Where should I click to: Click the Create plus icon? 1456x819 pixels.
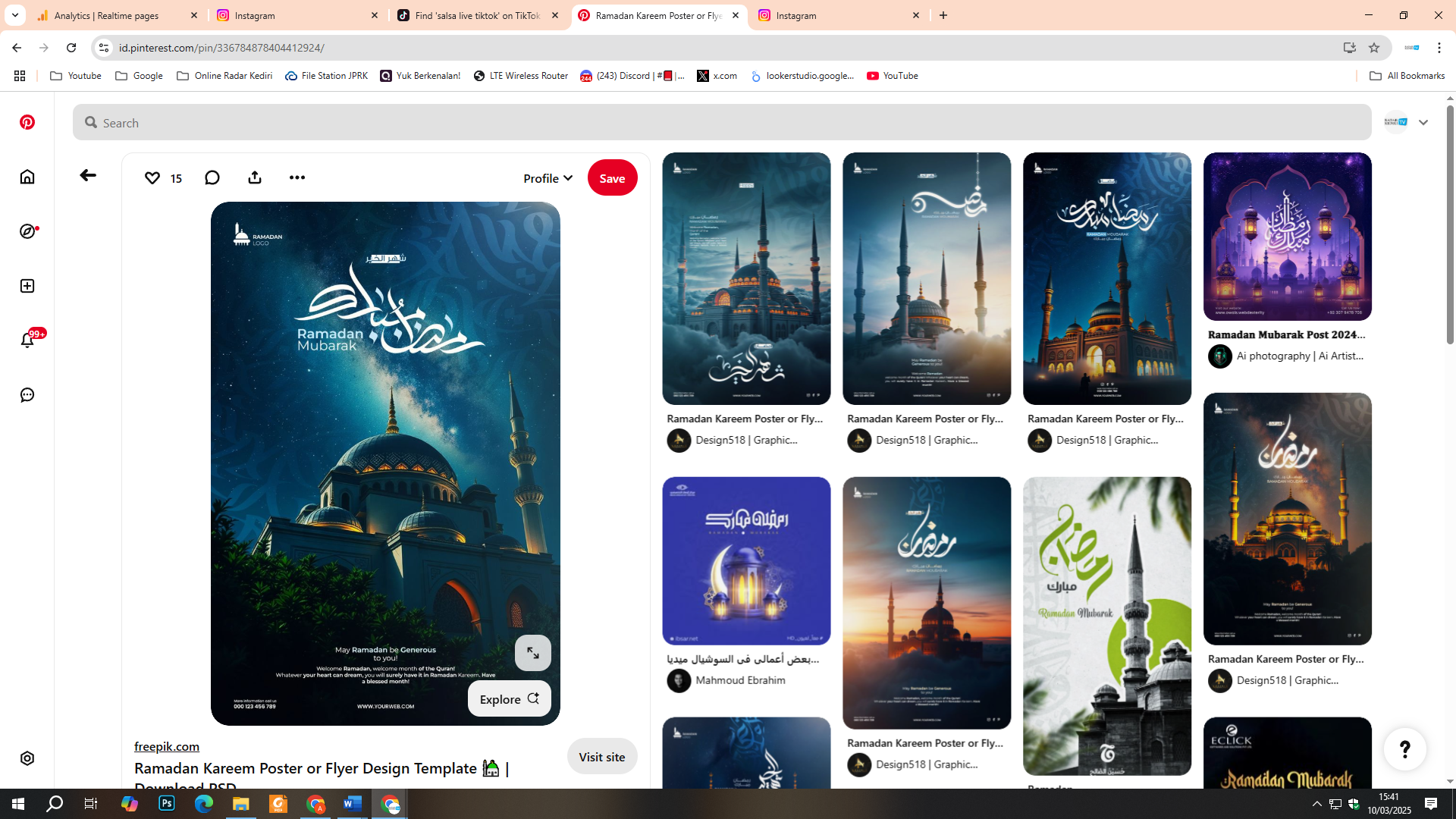pyautogui.click(x=27, y=286)
